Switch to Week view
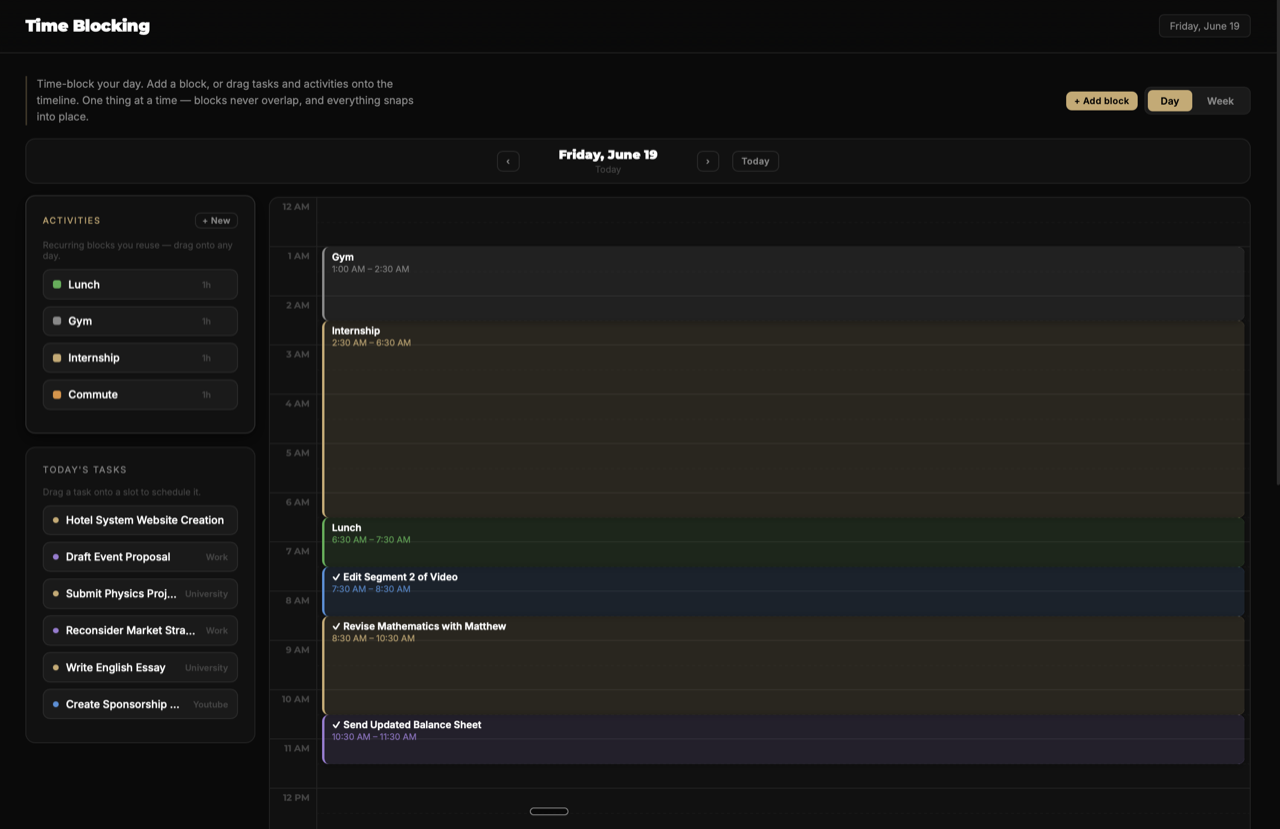Viewport: 1280px width, 829px height. [1220, 101]
